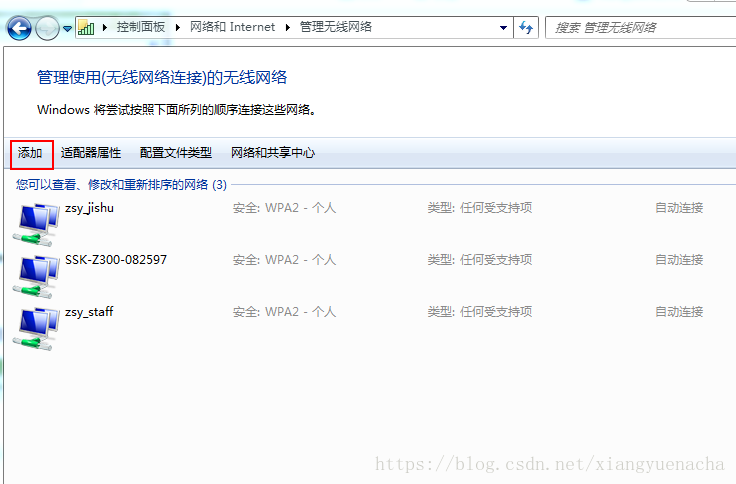Refresh the page with the refresh icon
Viewport: 736px width, 484px height.
point(526,28)
